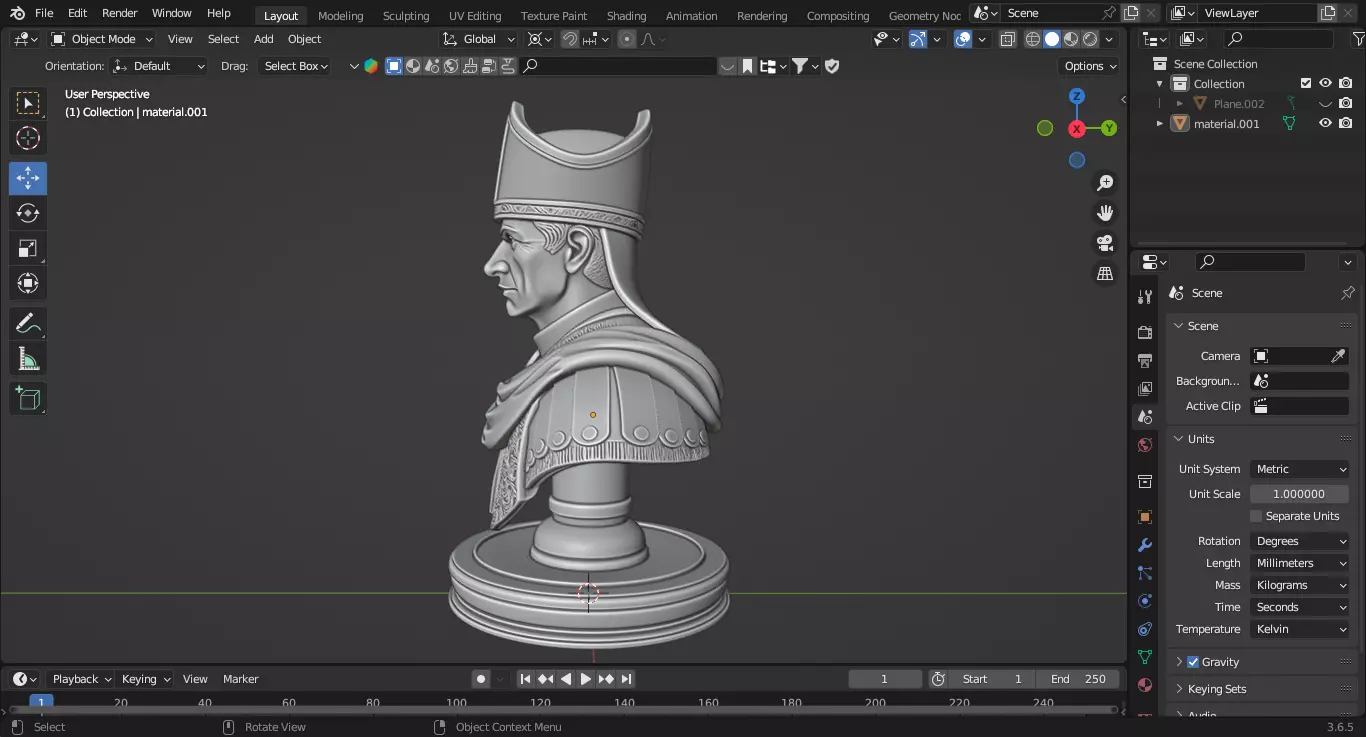Screen dimensions: 1366x737
Task: Enable Separate Units checkbox
Action: [1256, 516]
